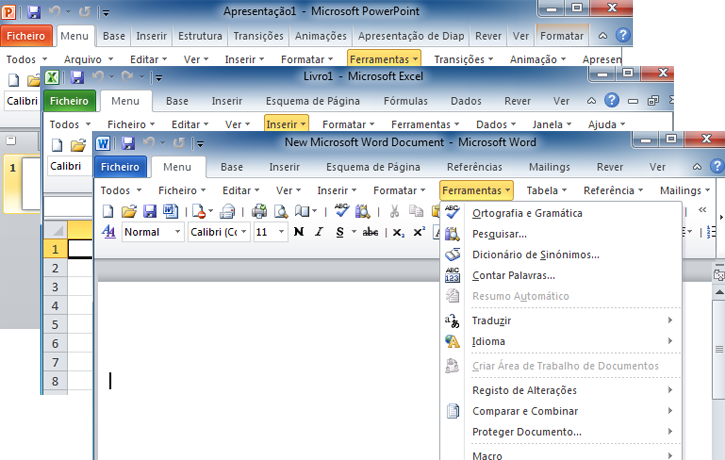The image size is (725, 460).
Task: Open Excel Dados menu dropdown
Action: 496,124
